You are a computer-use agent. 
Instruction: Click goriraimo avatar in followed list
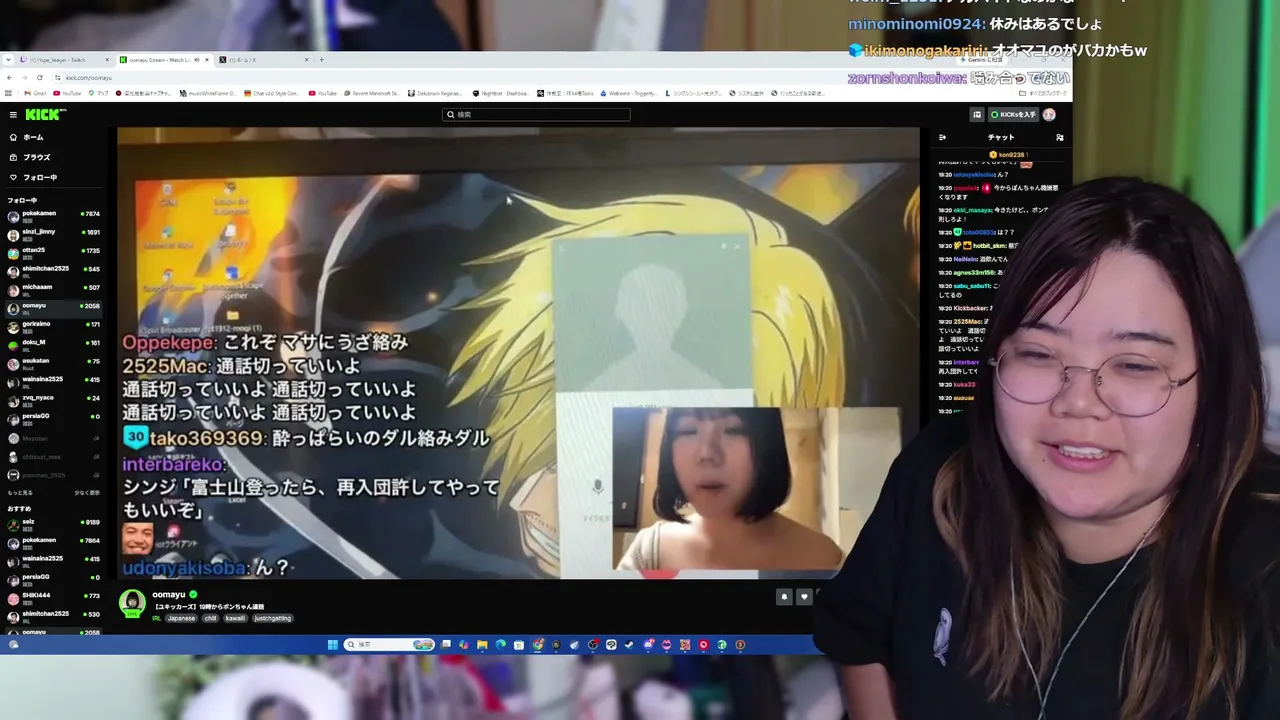coord(13,326)
